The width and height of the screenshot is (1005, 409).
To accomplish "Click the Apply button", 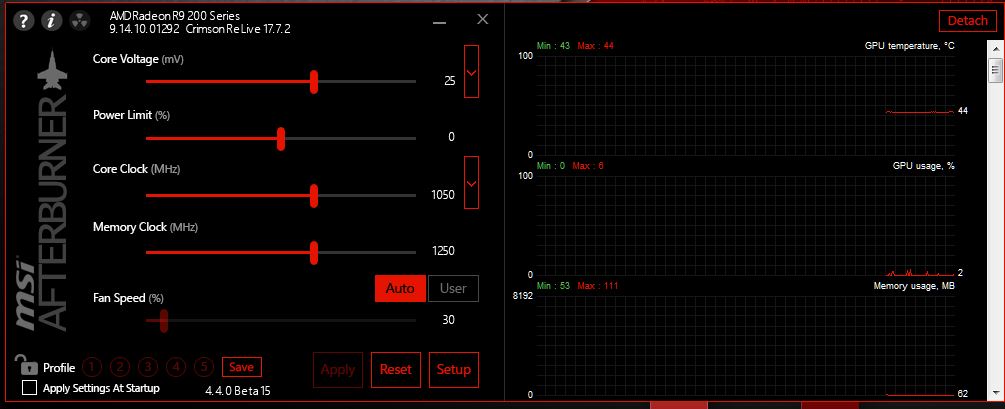I will (x=338, y=370).
